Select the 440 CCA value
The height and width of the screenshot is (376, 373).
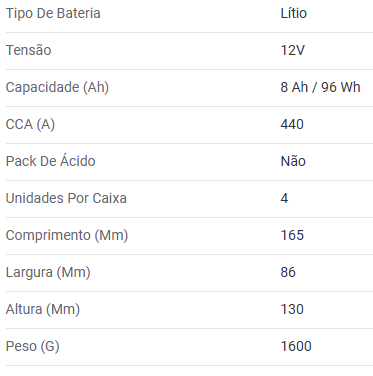coord(292,124)
